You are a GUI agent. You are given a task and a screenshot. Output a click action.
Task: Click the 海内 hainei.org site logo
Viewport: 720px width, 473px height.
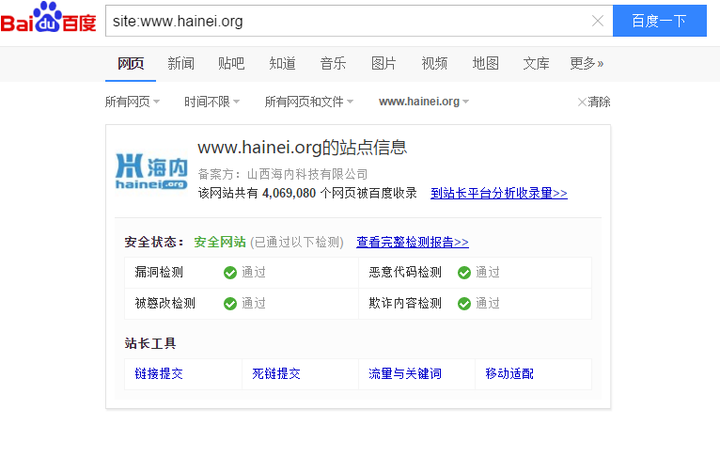[152, 171]
